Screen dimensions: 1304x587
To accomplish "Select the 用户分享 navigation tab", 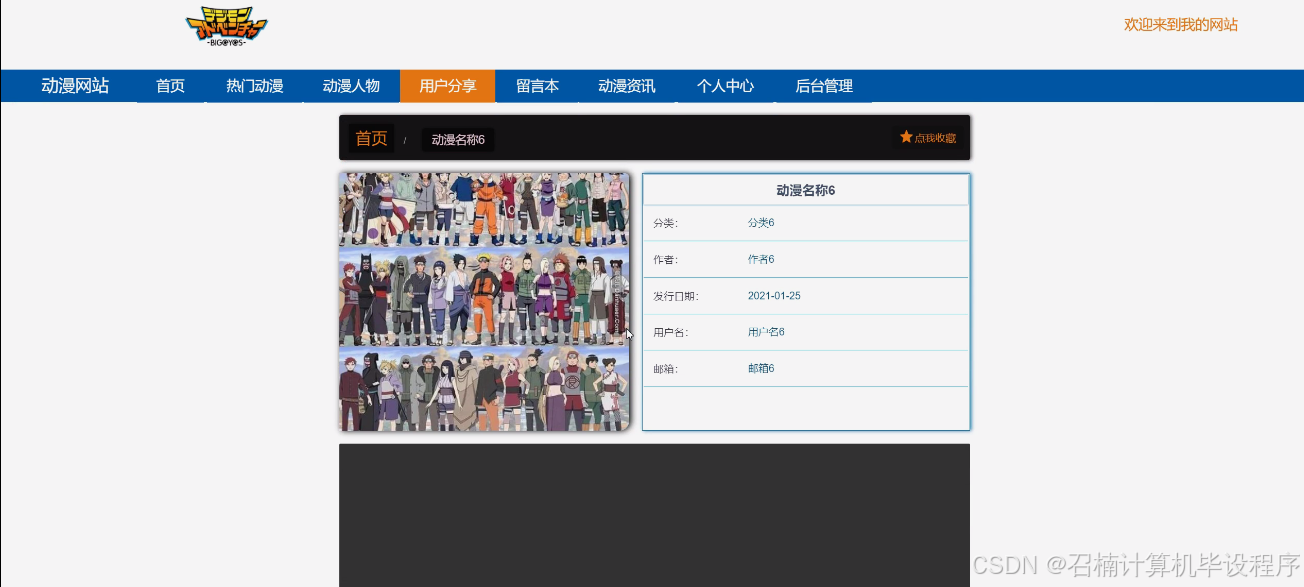I will [447, 86].
